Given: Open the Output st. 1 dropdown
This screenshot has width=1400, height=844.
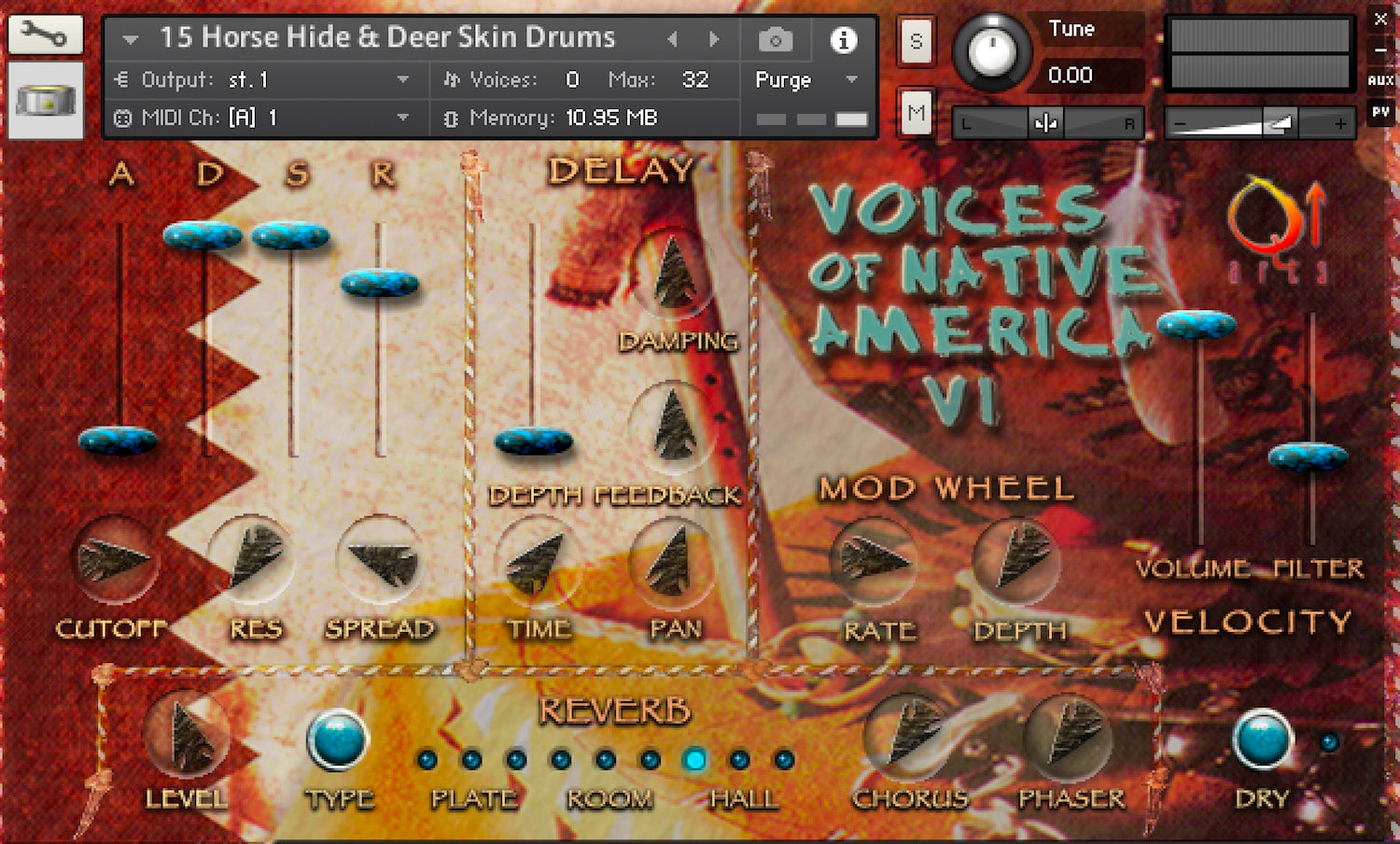Looking at the screenshot, I should (402, 80).
